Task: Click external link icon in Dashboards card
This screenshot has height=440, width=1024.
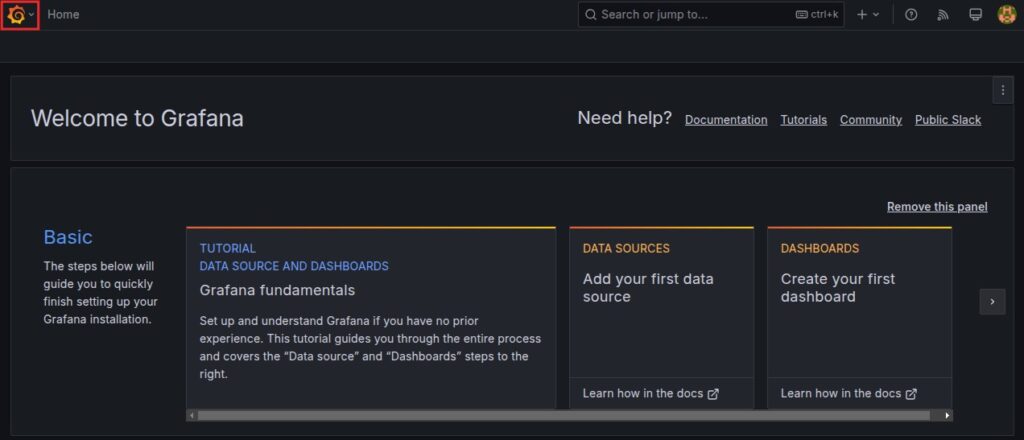Action: coord(911,394)
